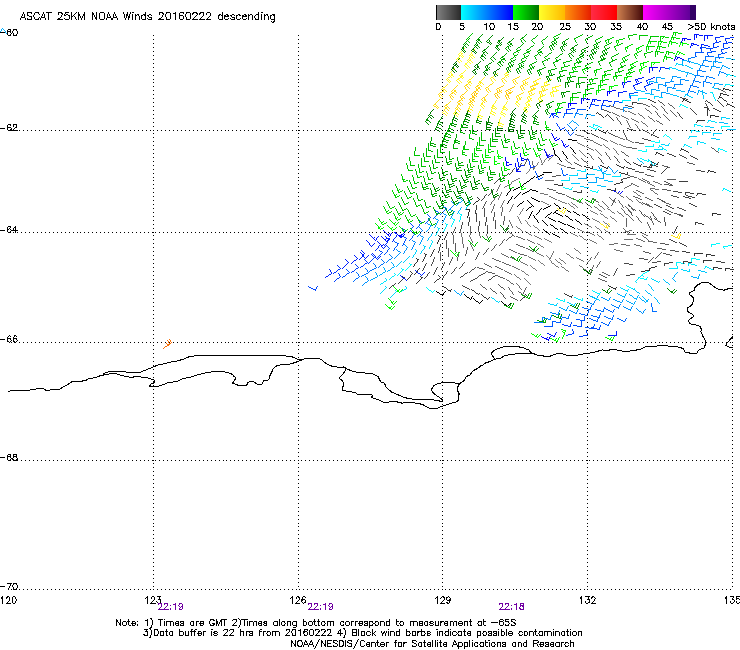
Task: Select the orange 25-30 knots legend color
Action: [578, 12]
